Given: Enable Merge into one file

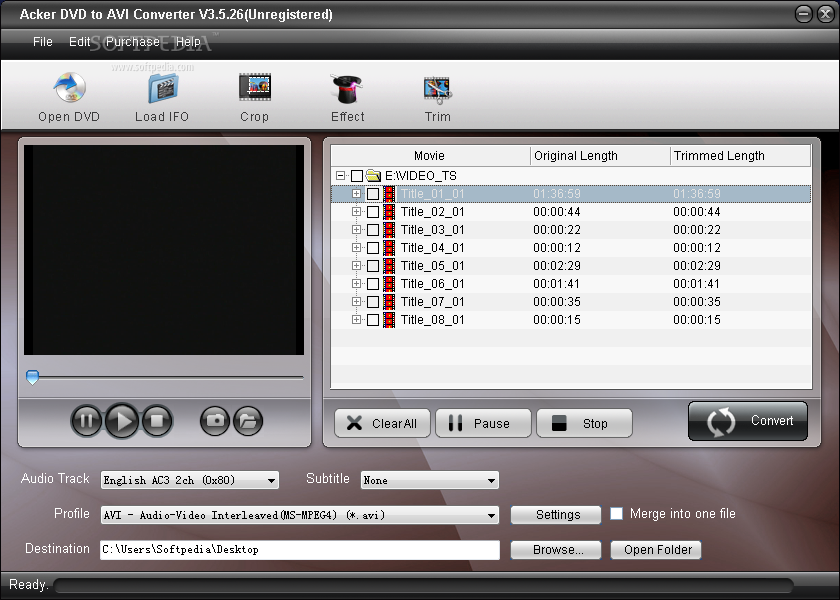Looking at the screenshot, I should [617, 514].
